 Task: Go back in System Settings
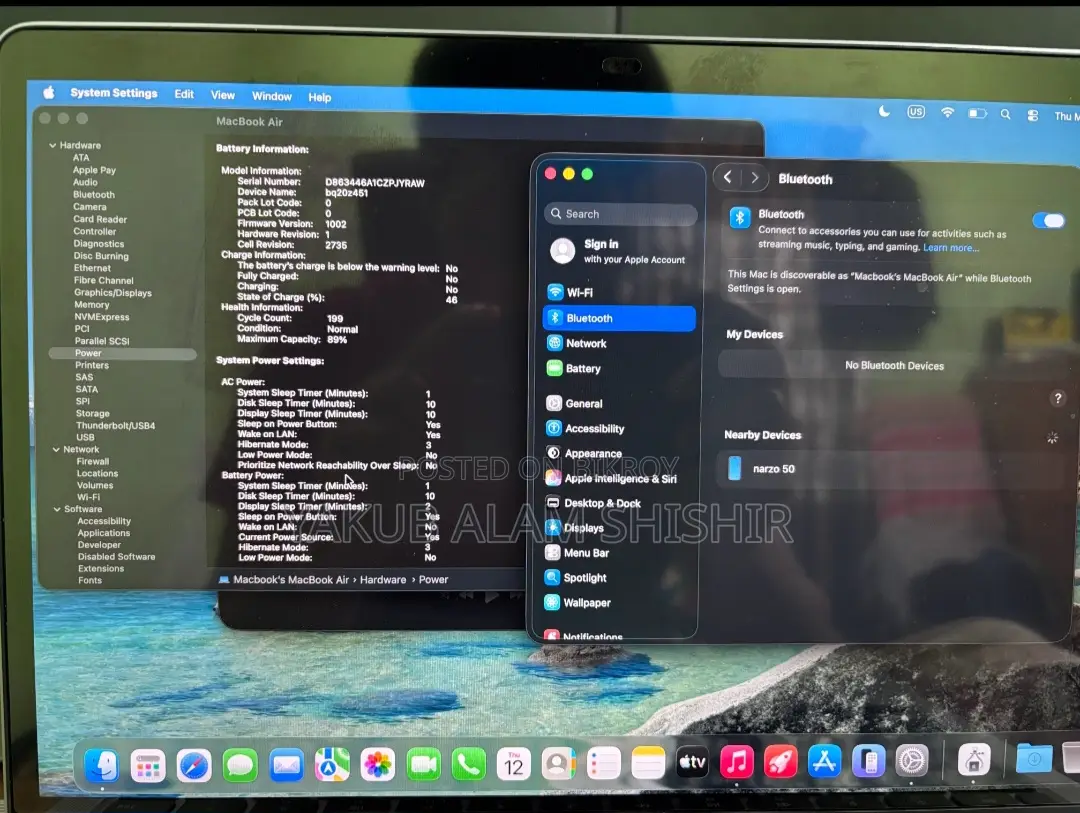(727, 178)
